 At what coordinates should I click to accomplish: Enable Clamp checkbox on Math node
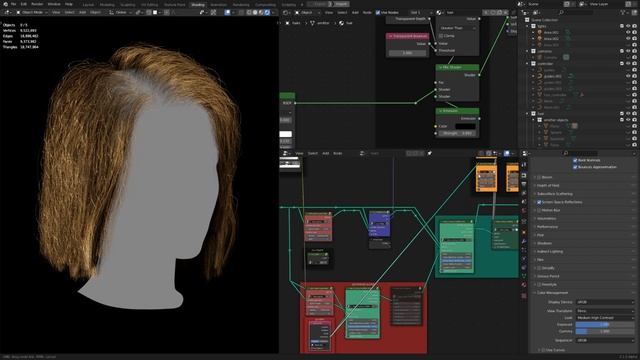441,36
